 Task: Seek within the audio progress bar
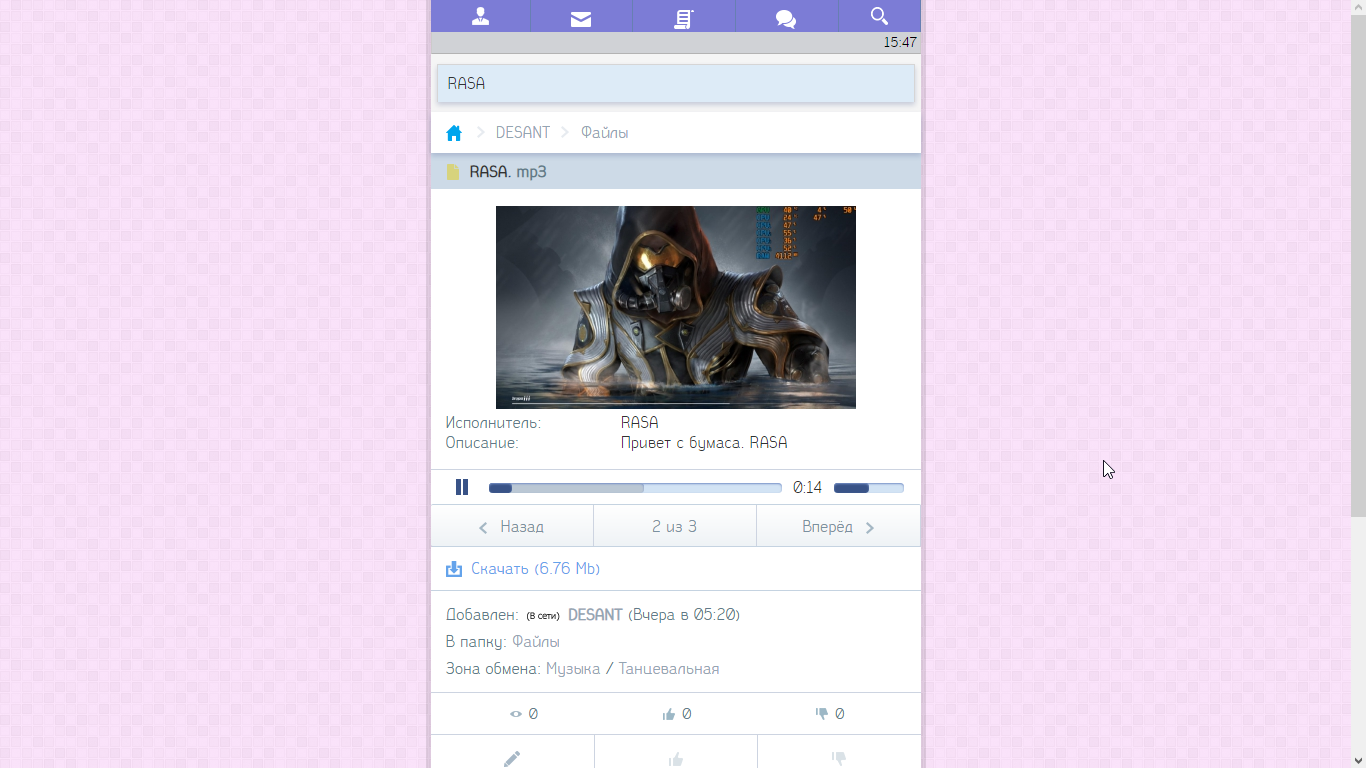tap(634, 488)
